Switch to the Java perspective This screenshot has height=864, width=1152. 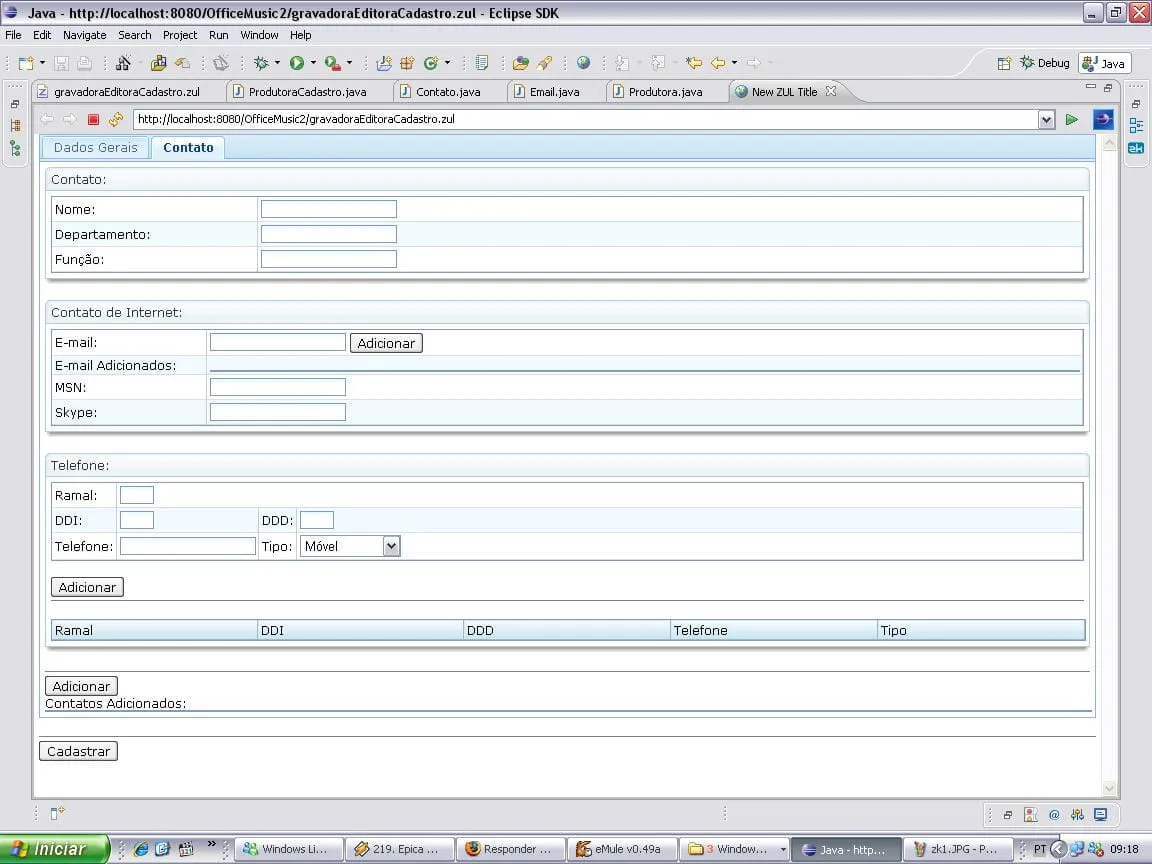[1105, 63]
